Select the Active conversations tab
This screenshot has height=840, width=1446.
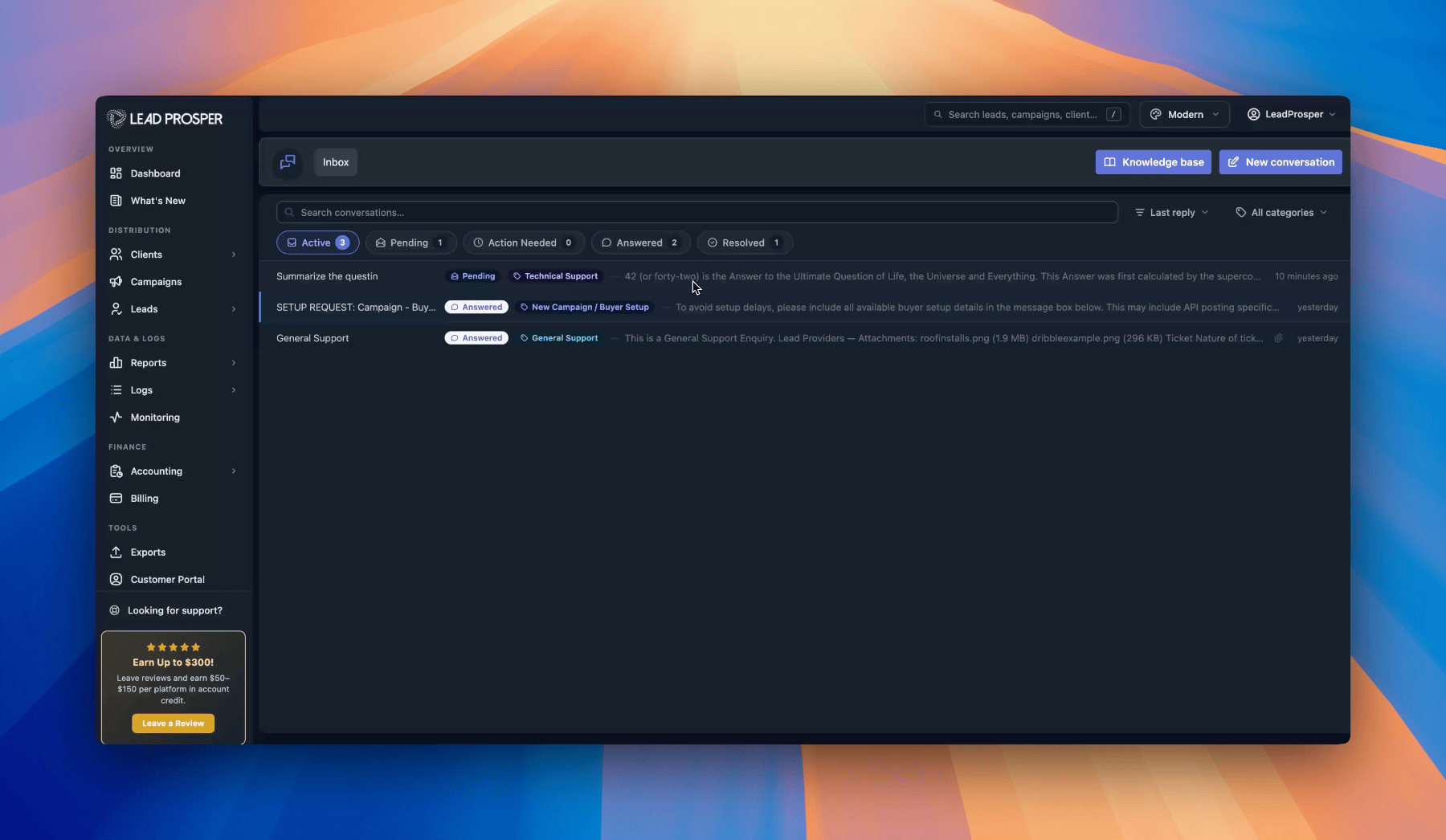(318, 243)
